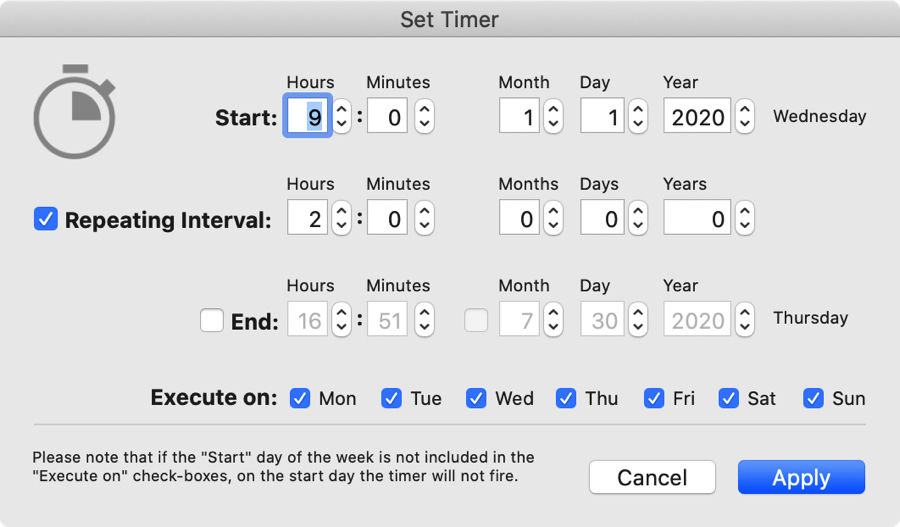Screen dimensions: 900x527
Task: Toggle the Sat checkbox off
Action: 729,398
